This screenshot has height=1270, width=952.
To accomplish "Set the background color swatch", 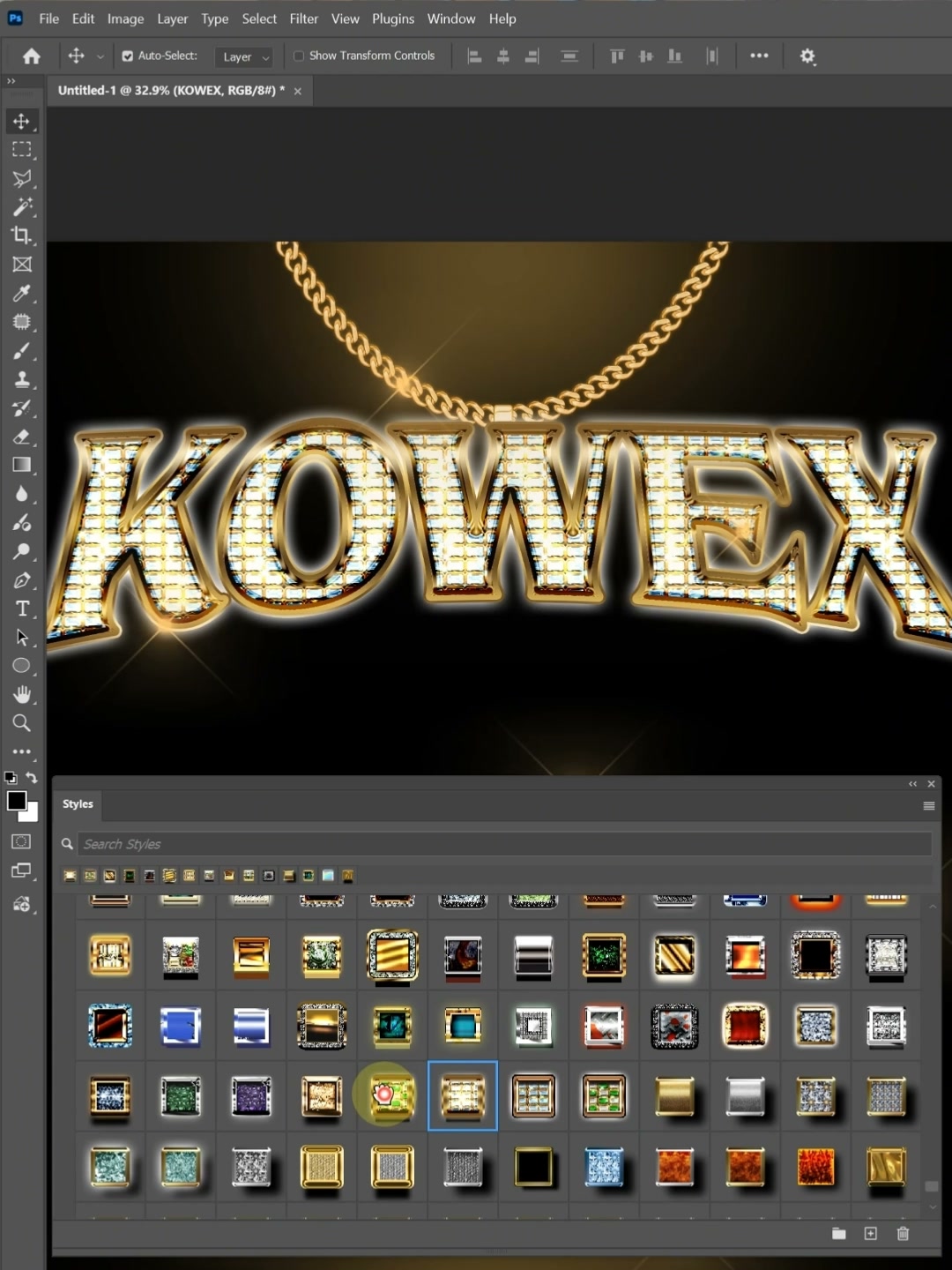I will (x=32, y=814).
